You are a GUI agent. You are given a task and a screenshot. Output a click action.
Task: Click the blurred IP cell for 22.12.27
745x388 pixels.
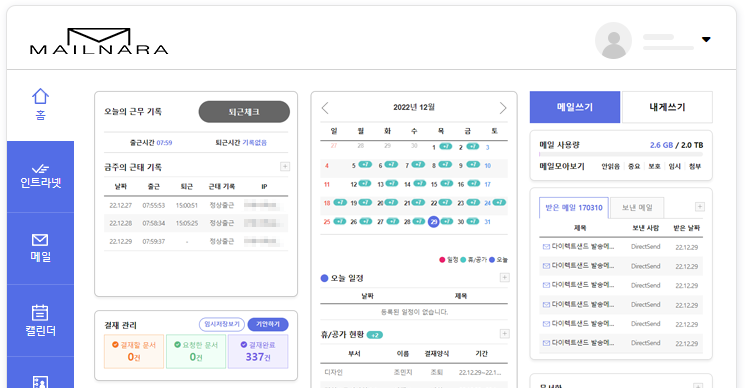click(x=262, y=205)
